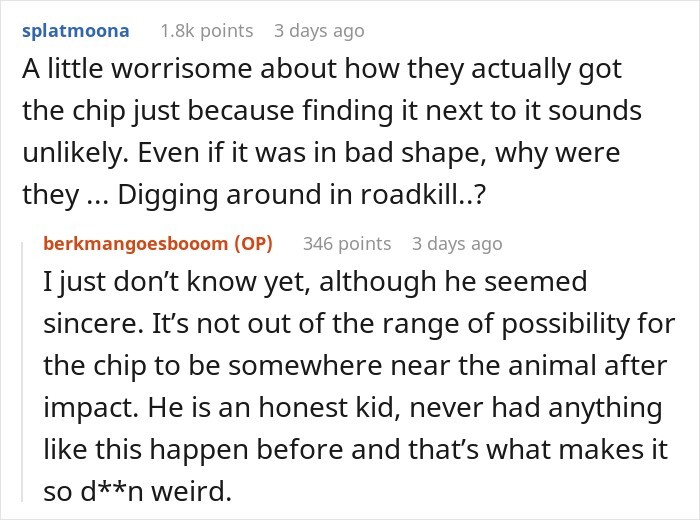Click the word 'sincere' in OP's reply
The image size is (700, 520).
tap(93, 324)
